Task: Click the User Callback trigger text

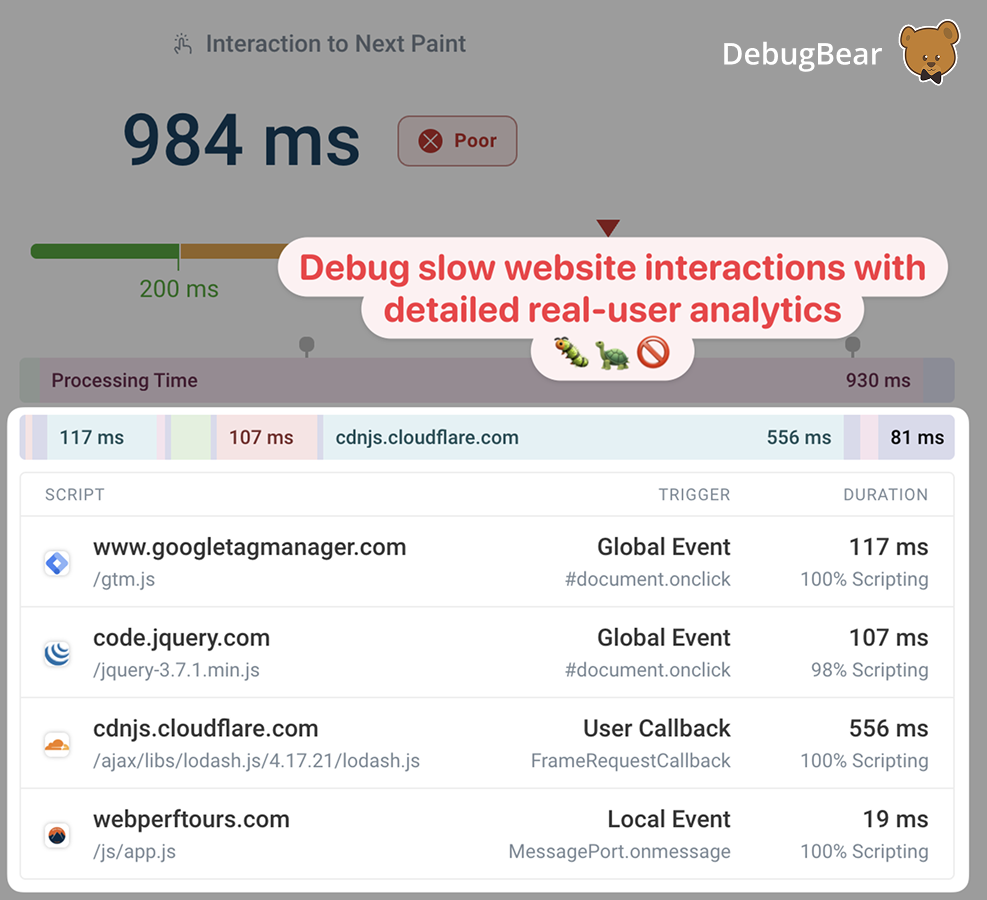Action: point(657,729)
